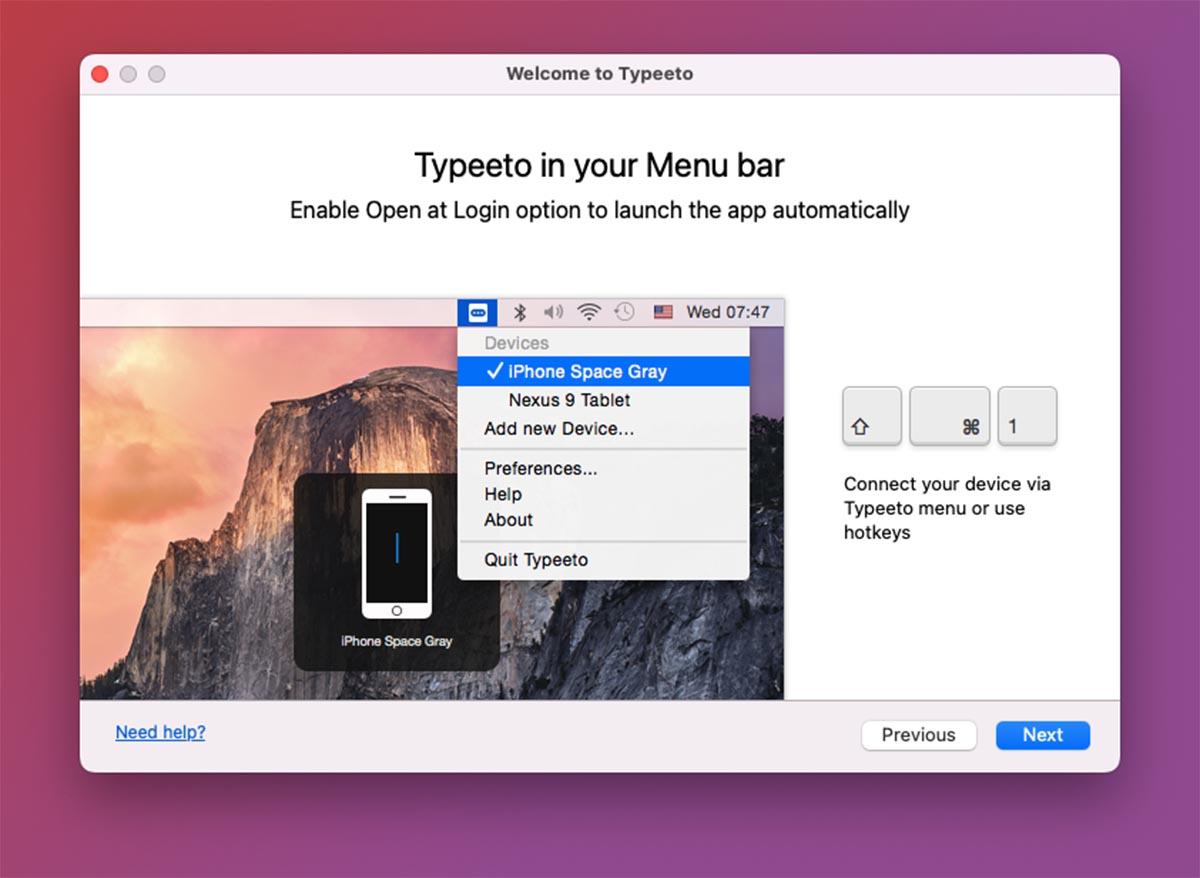Viewport: 1200px width, 878px height.
Task: Click the volume speaker icon
Action: pos(554,312)
